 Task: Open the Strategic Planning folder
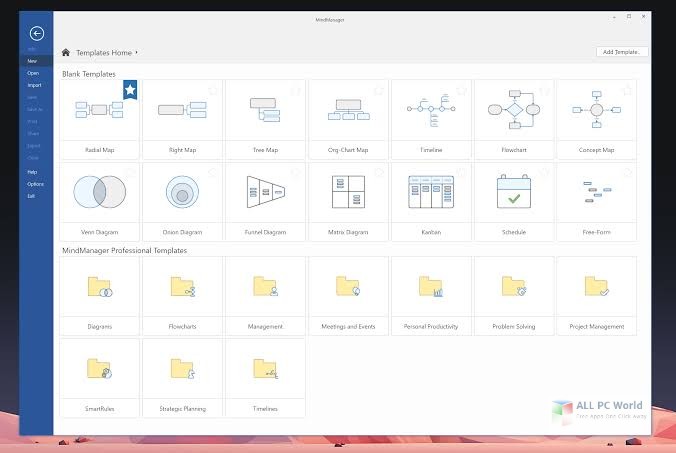pyautogui.click(x=182, y=378)
